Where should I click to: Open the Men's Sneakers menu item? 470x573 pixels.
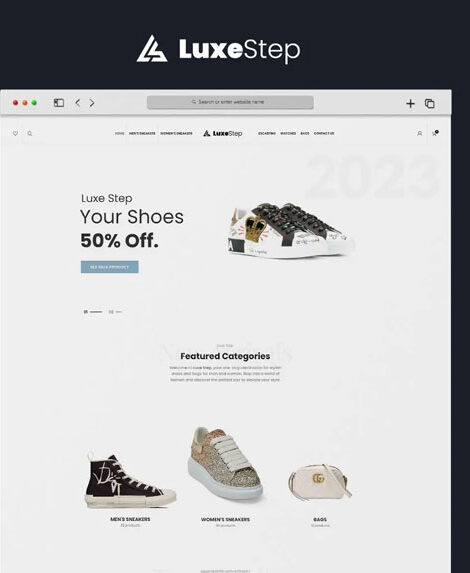142,133
